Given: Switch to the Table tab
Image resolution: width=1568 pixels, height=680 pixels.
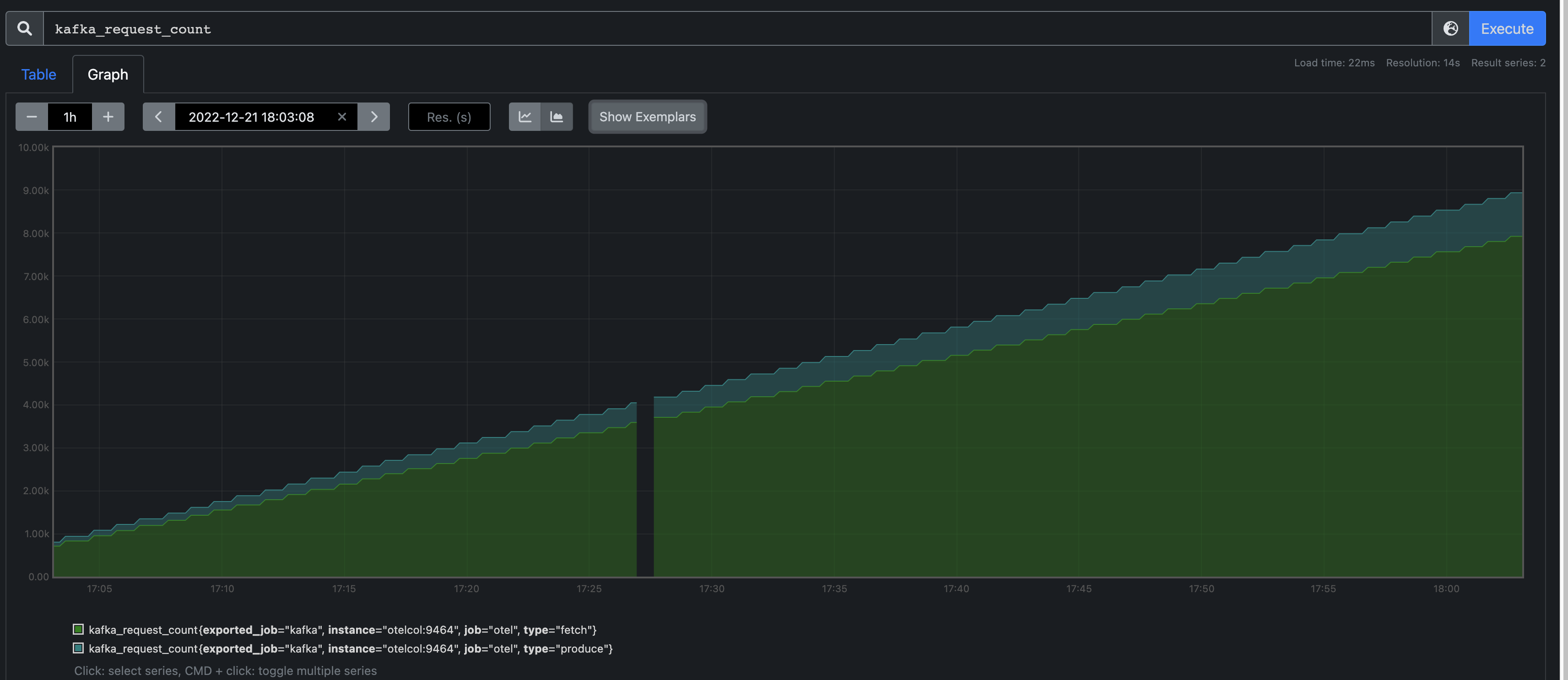Looking at the screenshot, I should (x=38, y=74).
